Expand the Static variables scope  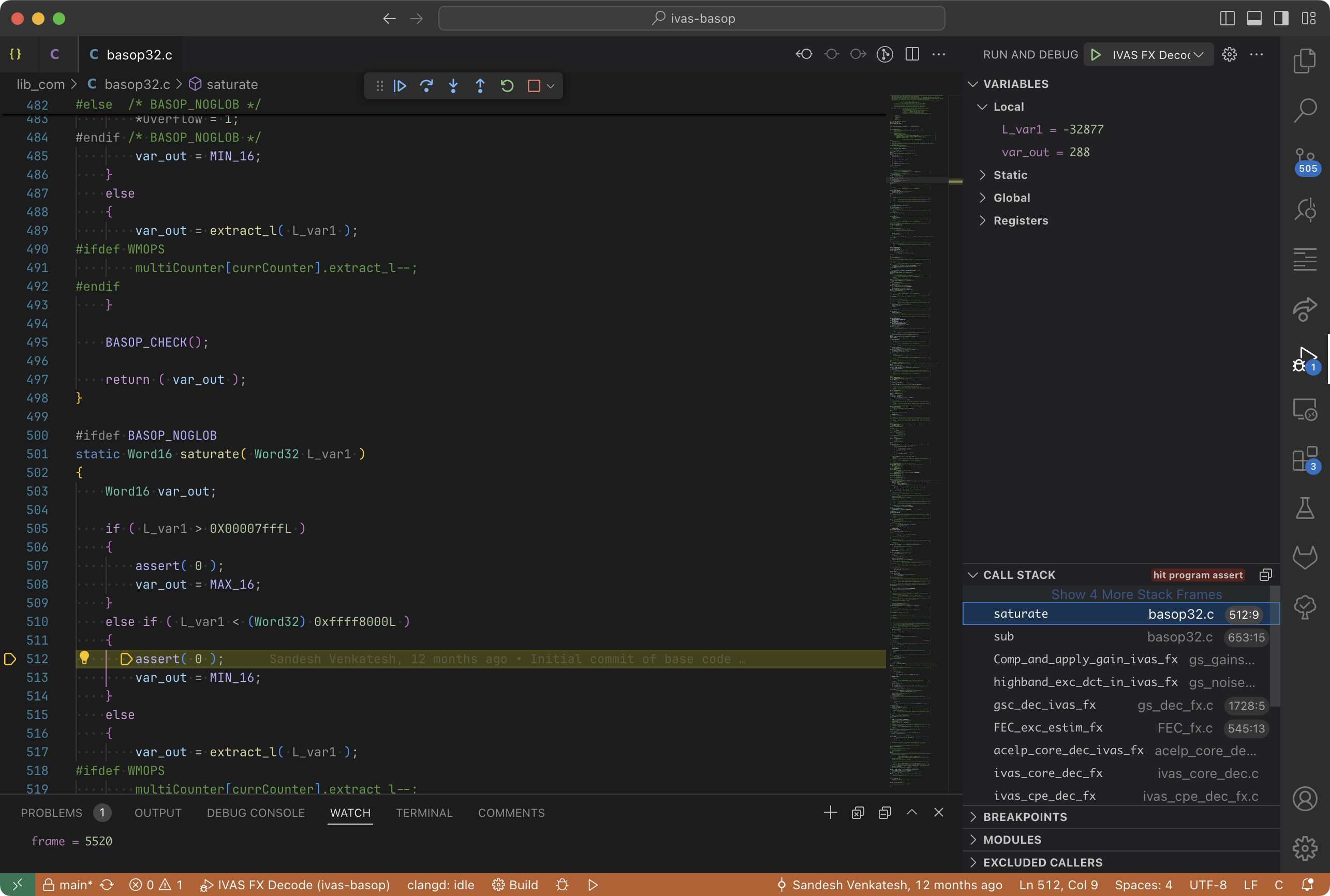1009,175
